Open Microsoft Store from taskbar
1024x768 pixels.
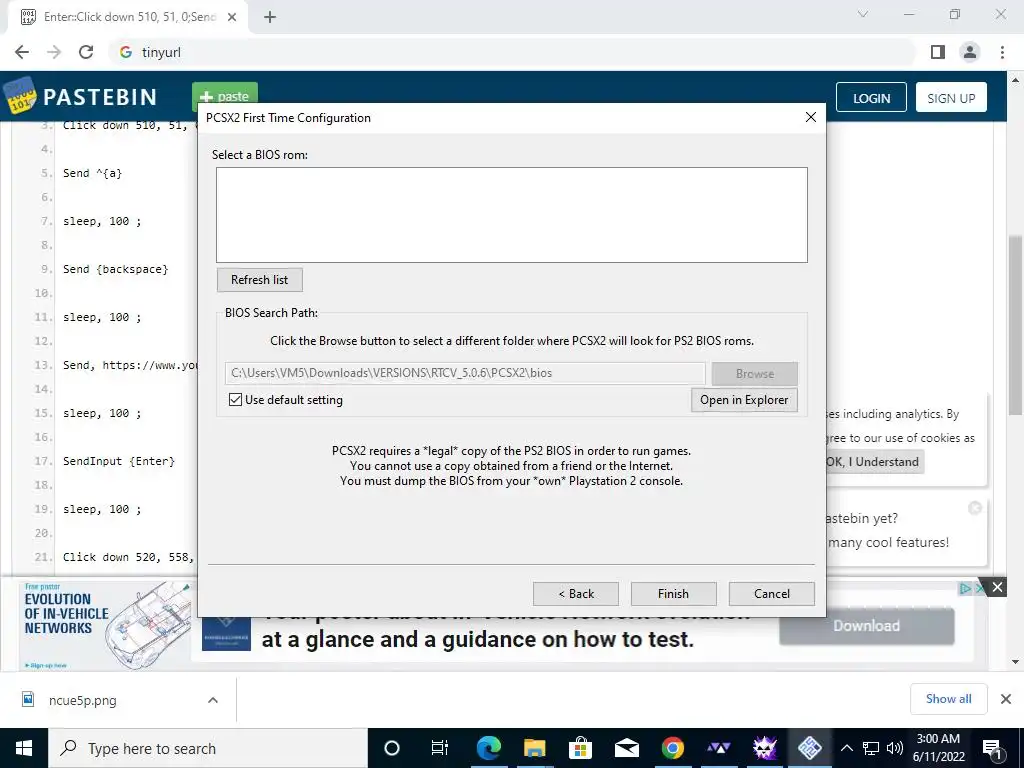(580, 748)
